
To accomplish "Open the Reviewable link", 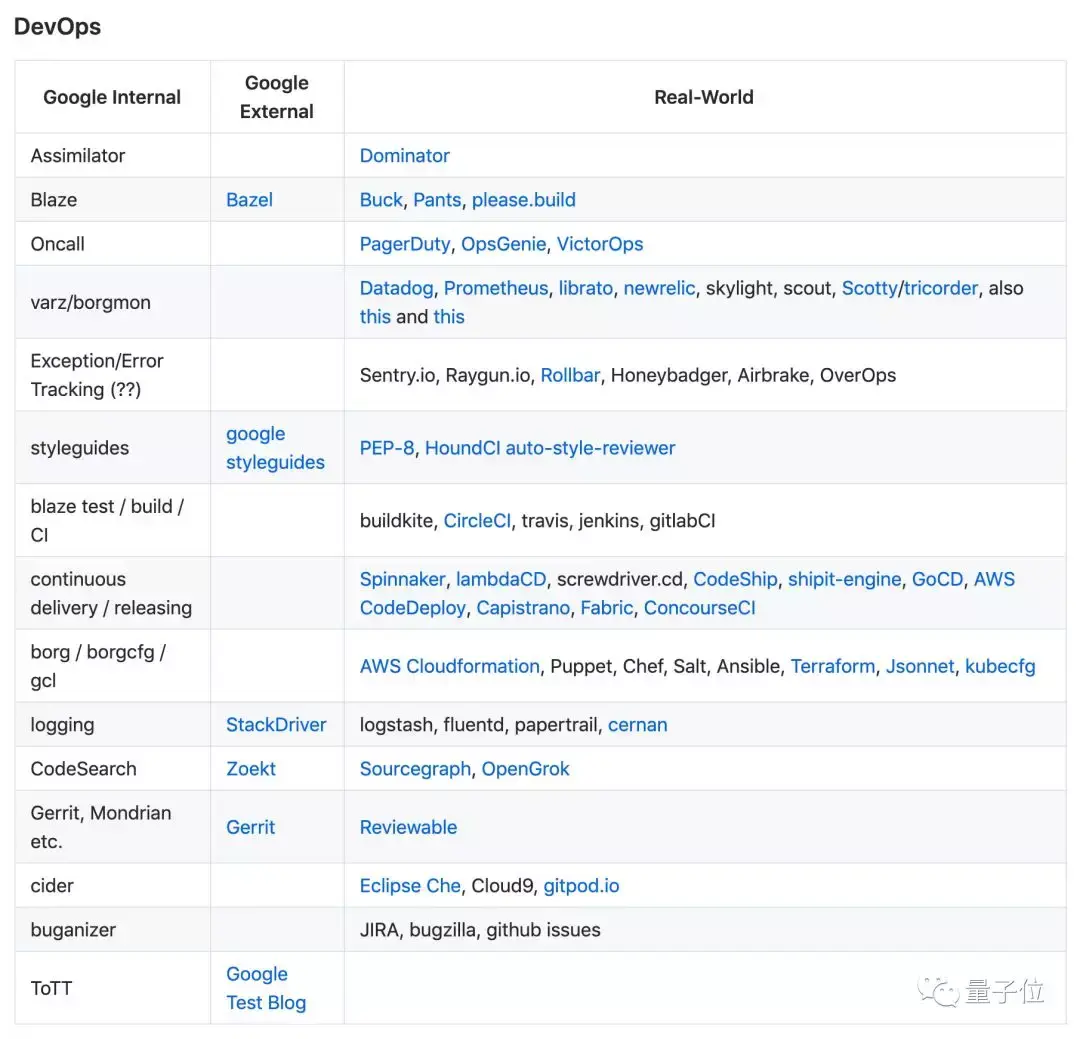I will pos(408,827).
